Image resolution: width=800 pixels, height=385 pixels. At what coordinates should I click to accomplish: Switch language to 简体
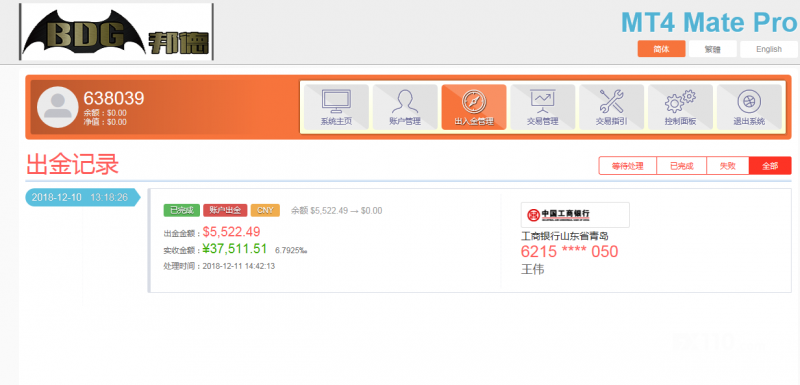pyautogui.click(x=661, y=49)
